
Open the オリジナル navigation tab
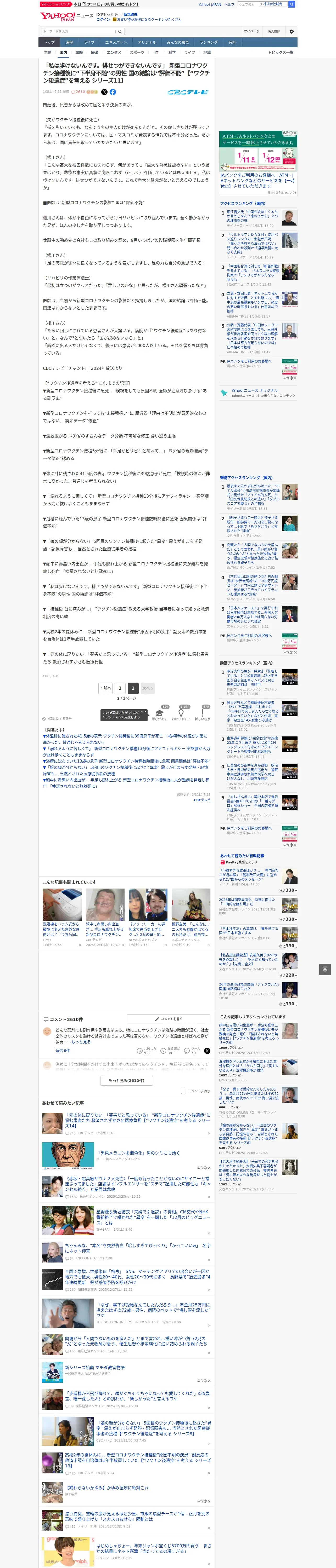coord(147,43)
